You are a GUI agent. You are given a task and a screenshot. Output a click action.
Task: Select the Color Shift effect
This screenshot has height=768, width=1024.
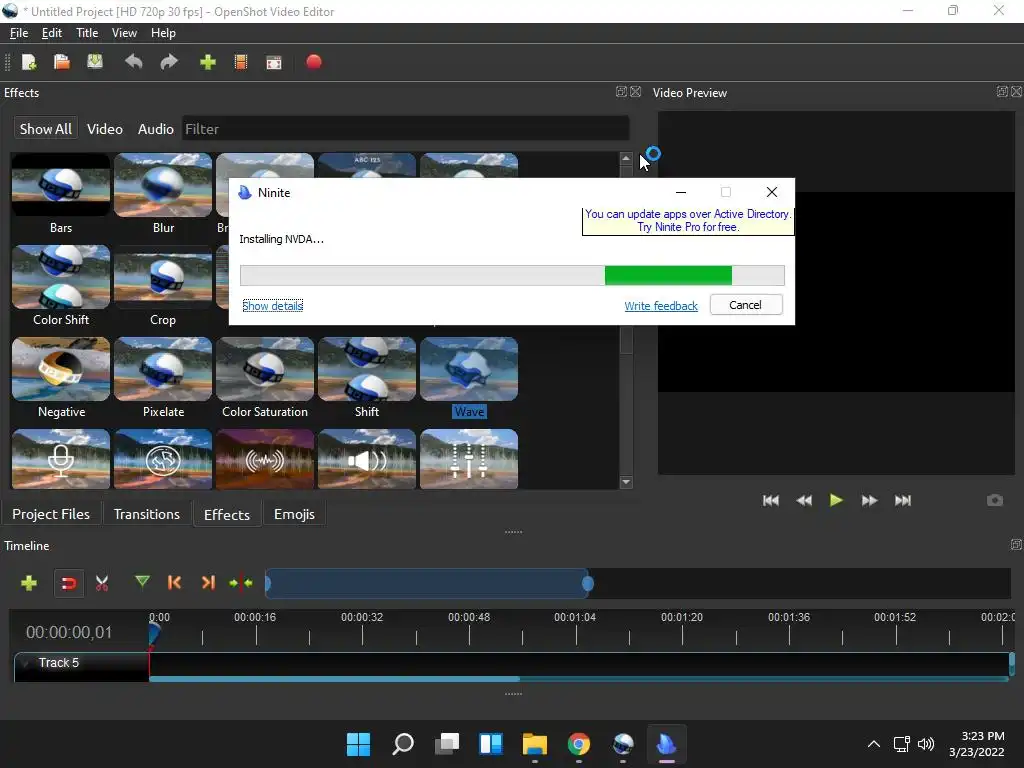[x=61, y=277]
